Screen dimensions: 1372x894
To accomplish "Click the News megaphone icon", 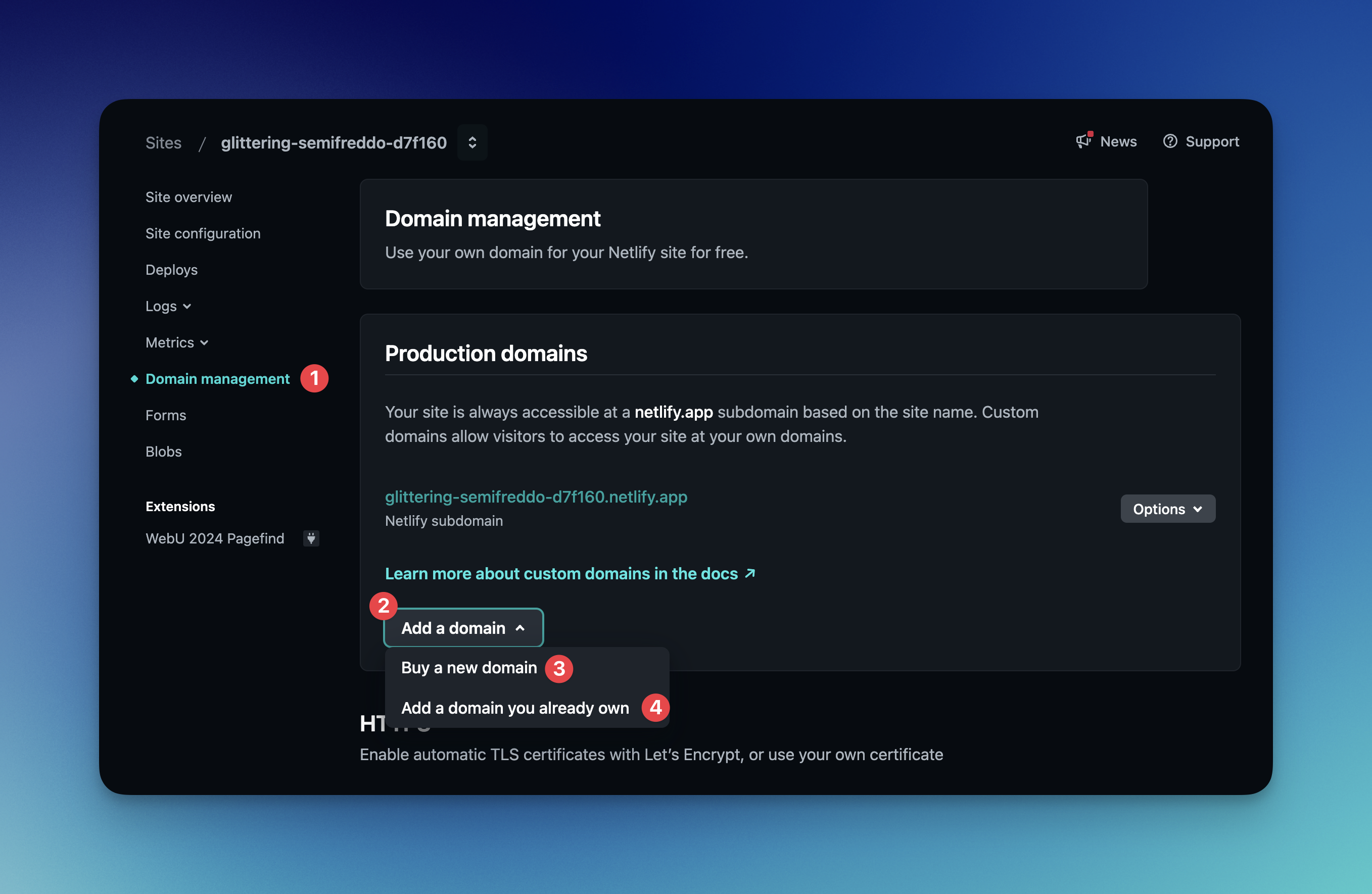I will (1084, 141).
